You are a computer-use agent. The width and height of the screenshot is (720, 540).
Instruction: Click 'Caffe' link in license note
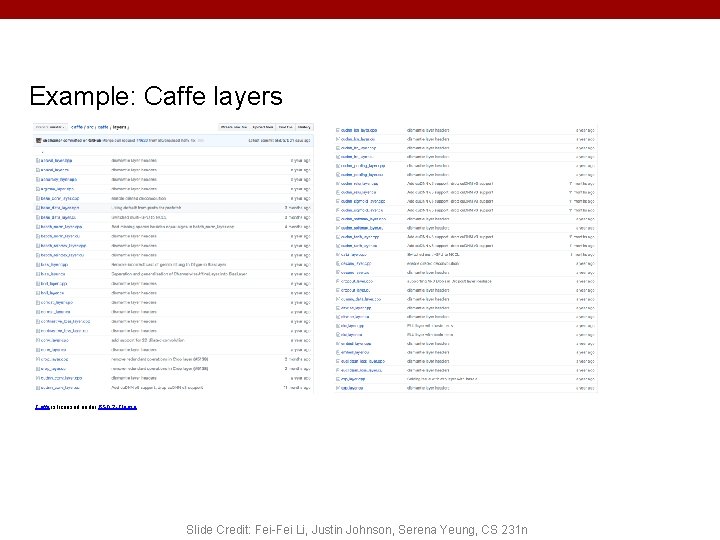pos(42,407)
